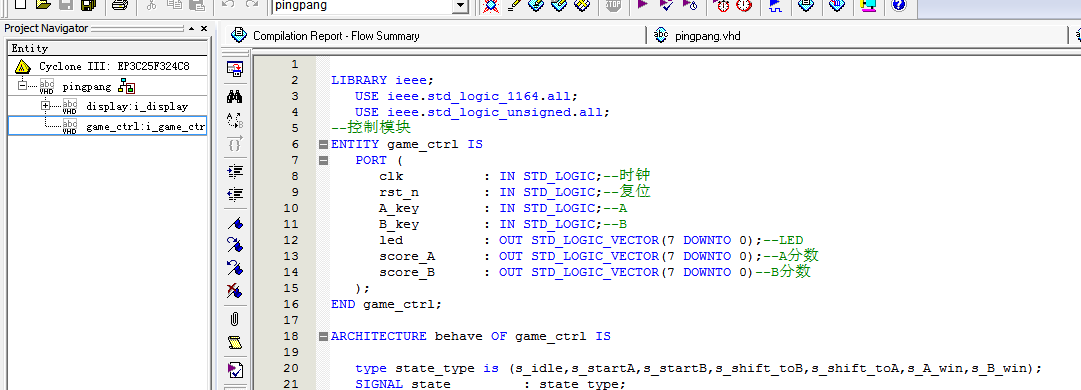1081x390 pixels.
Task: Click the SOPC Builder computer icon
Action: click(x=868, y=6)
